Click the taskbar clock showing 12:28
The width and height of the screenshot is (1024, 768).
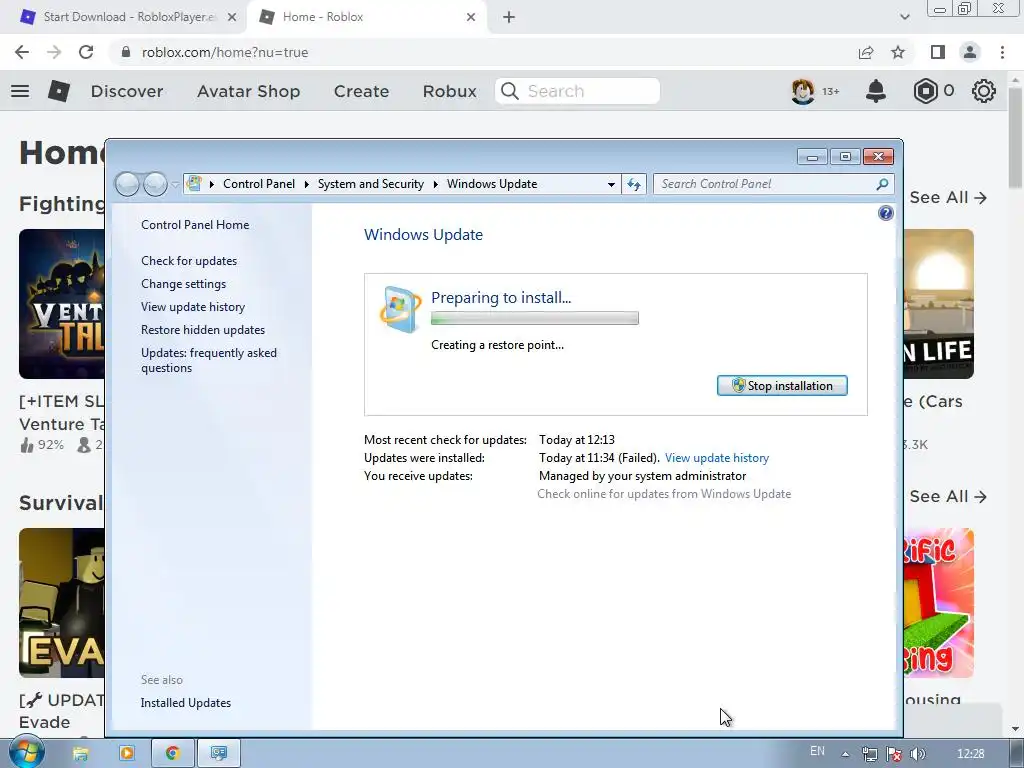coord(970,754)
